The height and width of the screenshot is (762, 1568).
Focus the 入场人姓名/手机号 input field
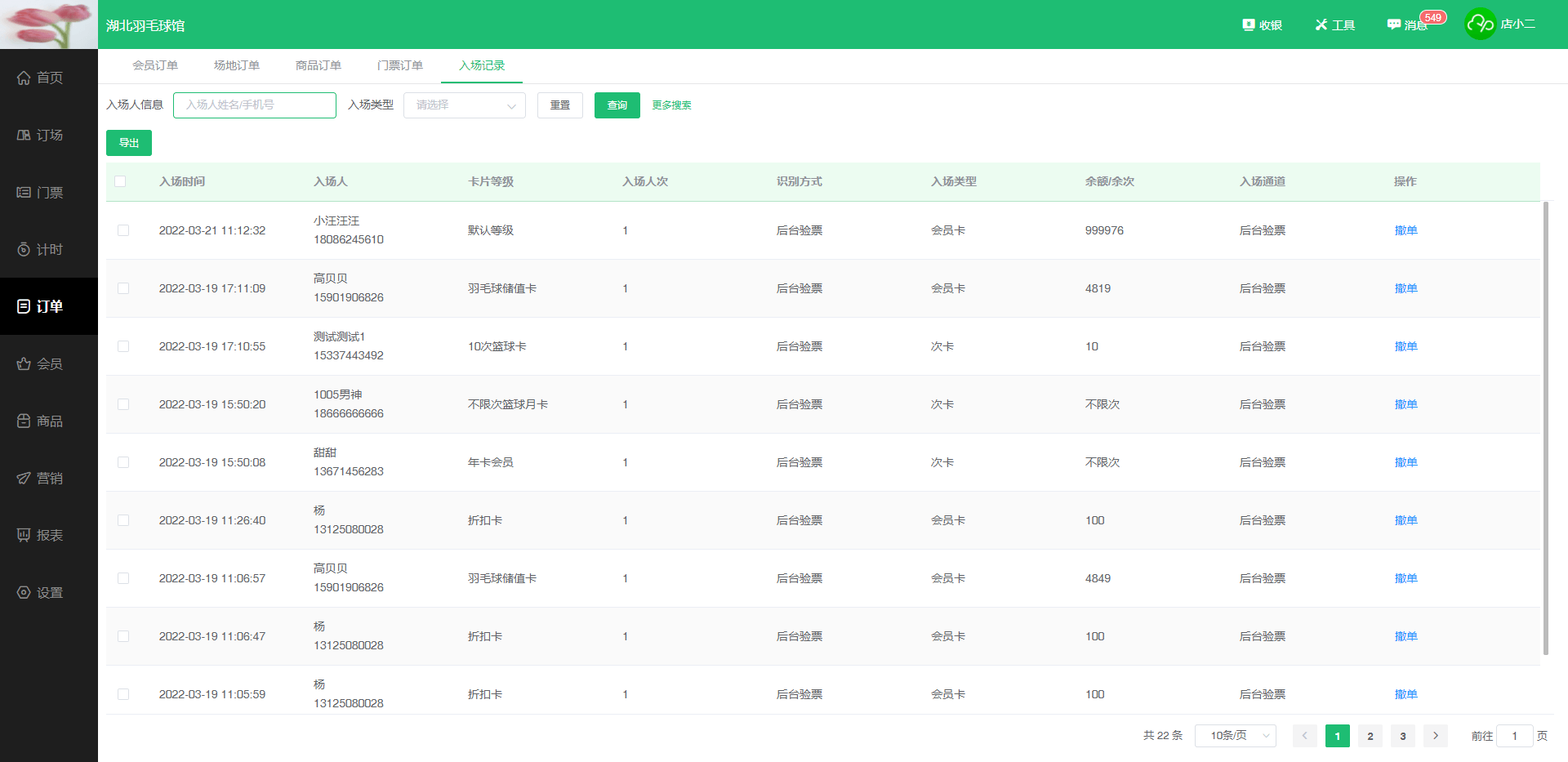(x=254, y=105)
